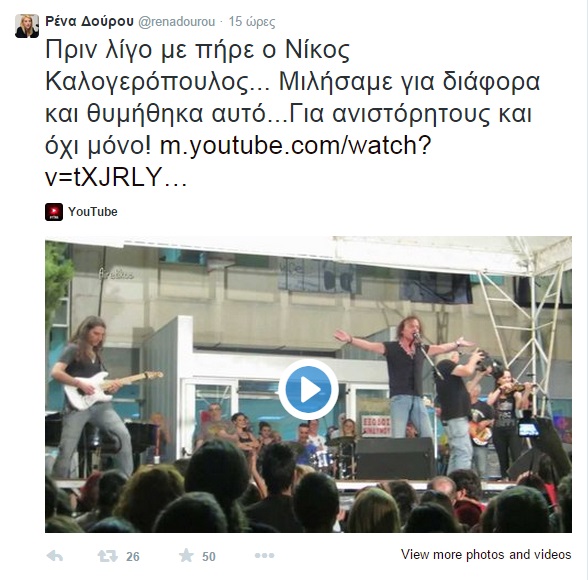Follow the m.youtube.com/watch link
The width and height of the screenshot is (588, 580).
(x=296, y=145)
